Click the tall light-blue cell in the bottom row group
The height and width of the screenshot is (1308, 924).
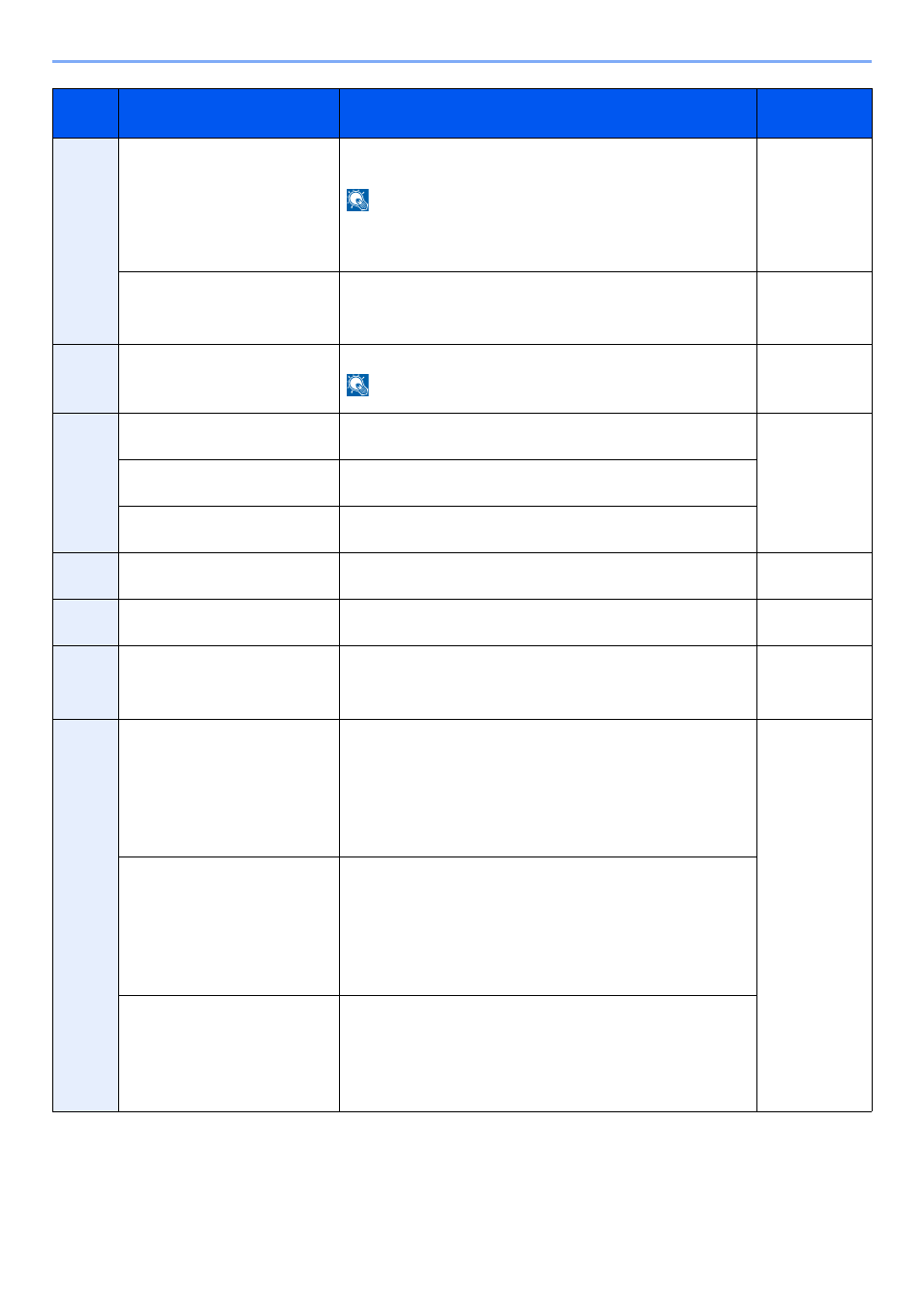click(85, 916)
